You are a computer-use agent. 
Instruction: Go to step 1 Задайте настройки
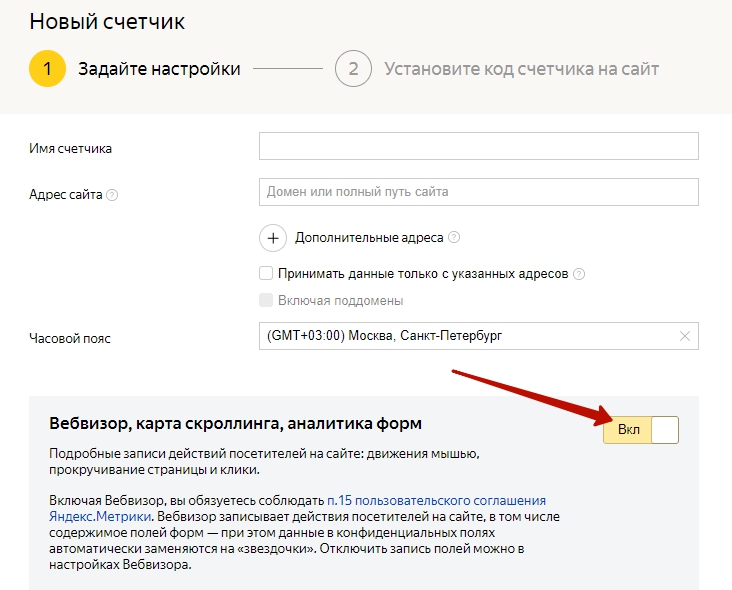(x=135, y=69)
